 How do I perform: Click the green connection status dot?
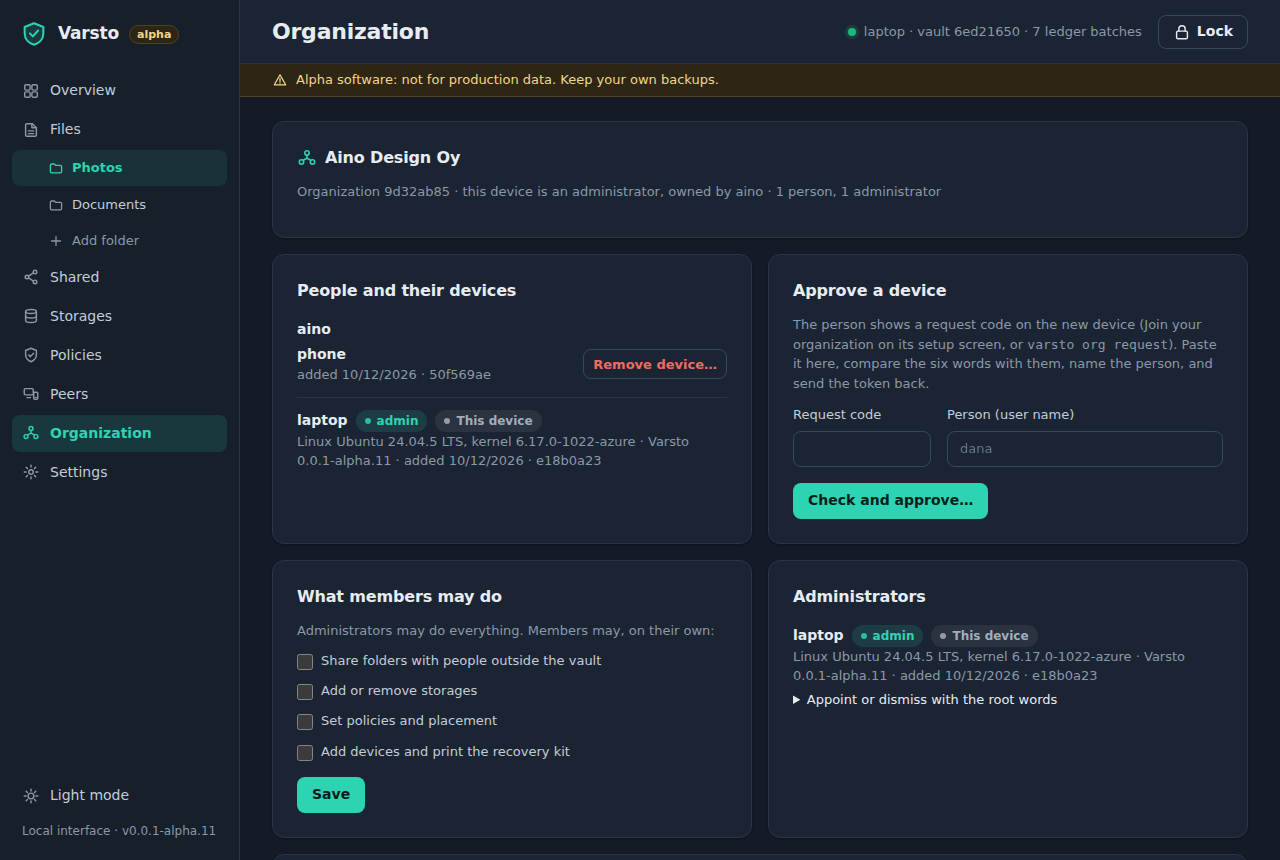[x=852, y=32]
